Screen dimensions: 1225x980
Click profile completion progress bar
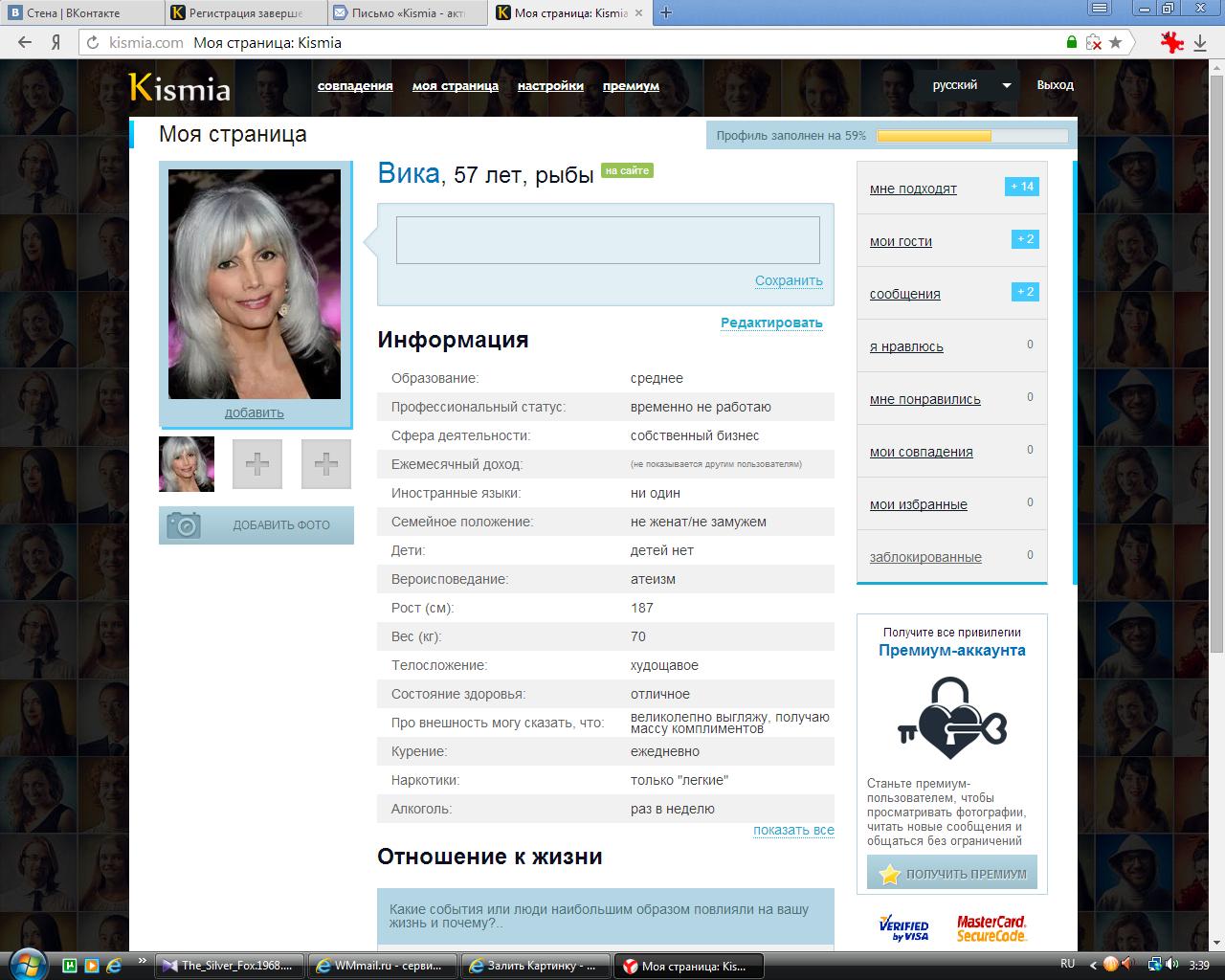coord(972,136)
